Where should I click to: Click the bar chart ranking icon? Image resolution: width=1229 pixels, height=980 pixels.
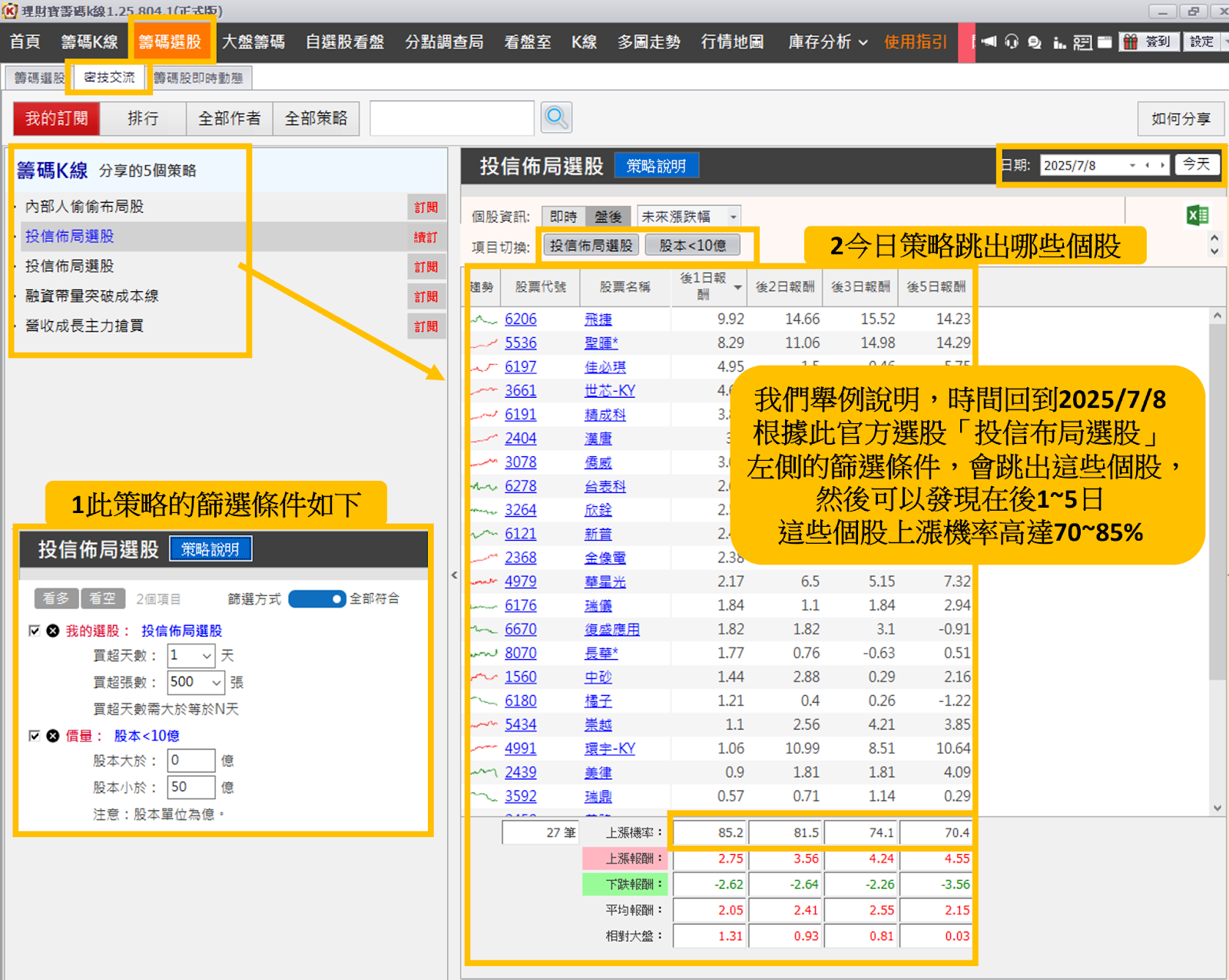tap(1059, 42)
